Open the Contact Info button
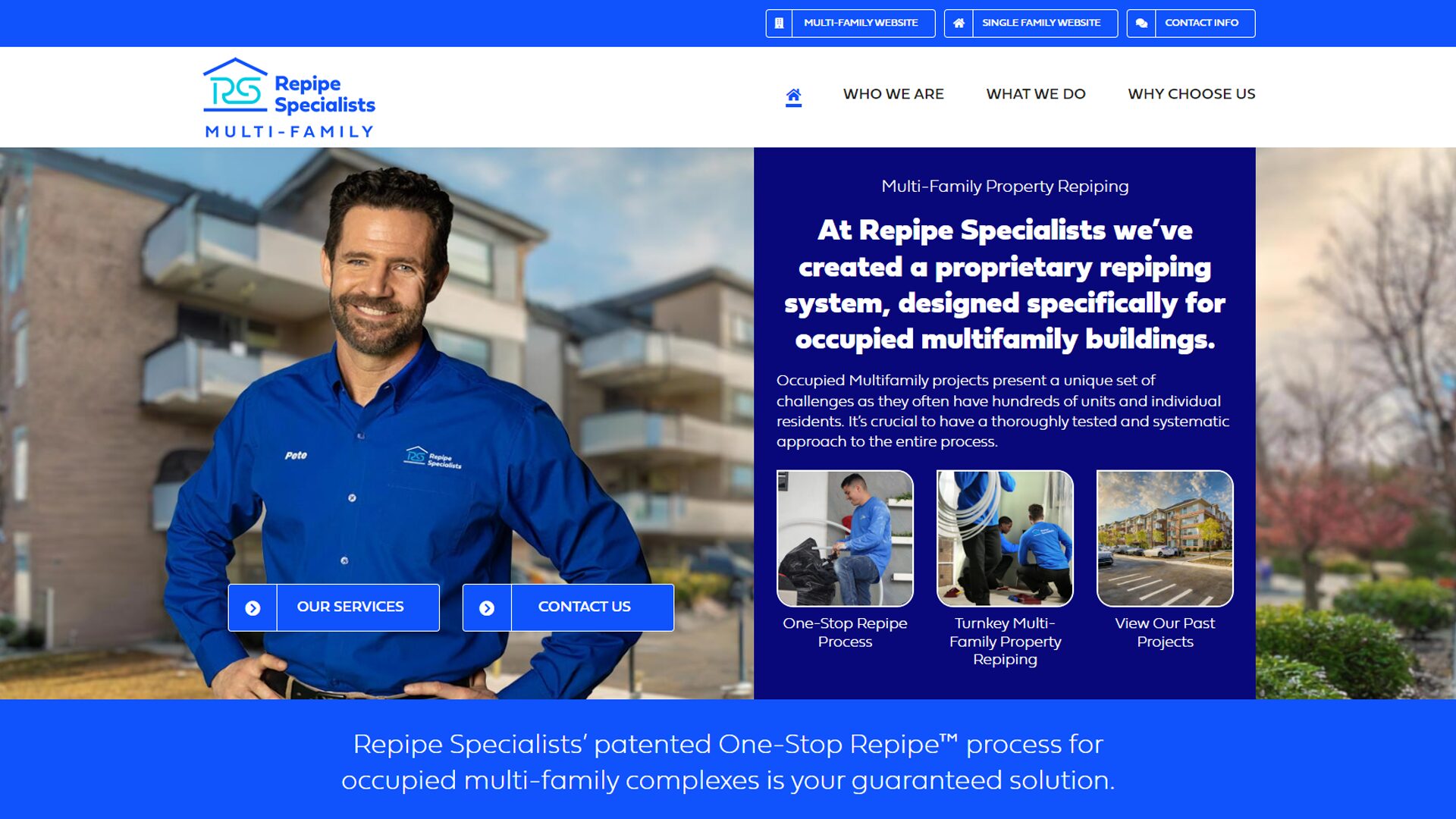Image resolution: width=1456 pixels, height=819 pixels. click(1191, 24)
